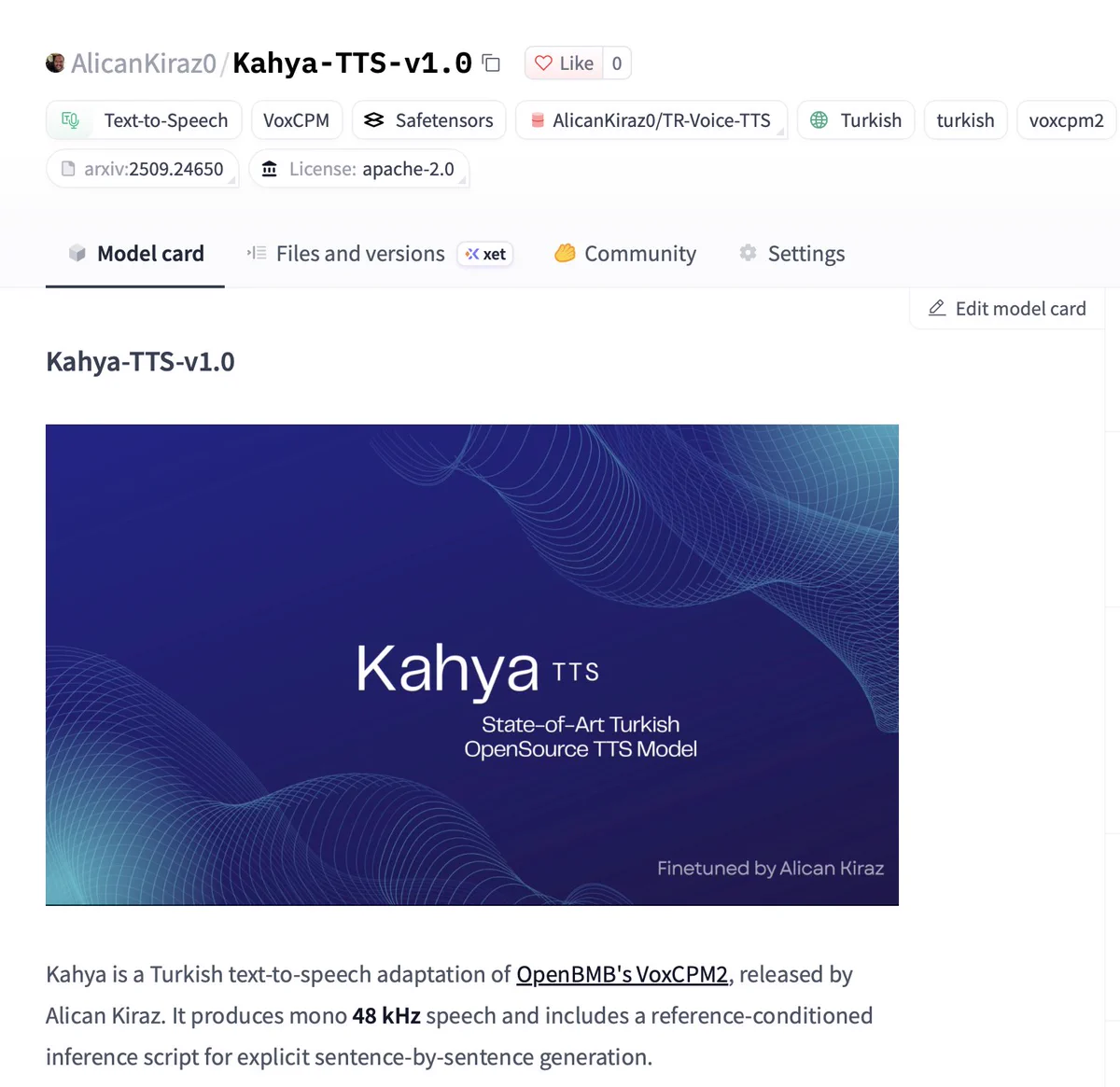This screenshot has width=1120, height=1087.
Task: Follow the OpenBMB's VoxCPM2 link
Action: (623, 975)
